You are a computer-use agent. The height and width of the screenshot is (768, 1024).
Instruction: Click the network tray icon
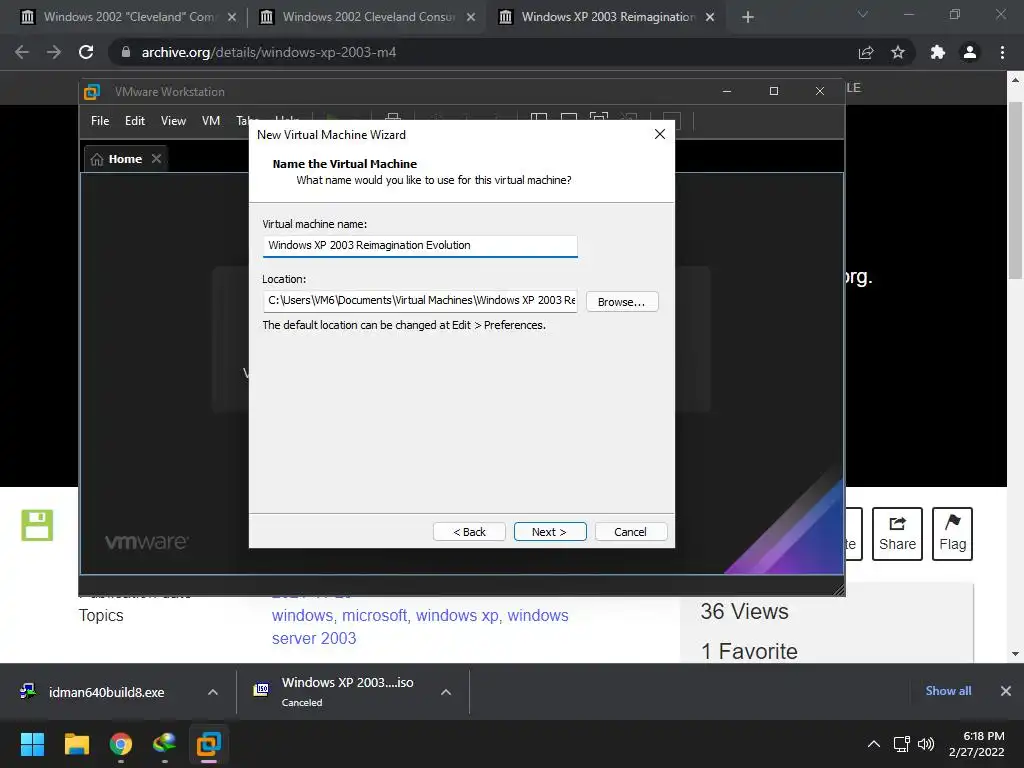[x=902, y=744]
